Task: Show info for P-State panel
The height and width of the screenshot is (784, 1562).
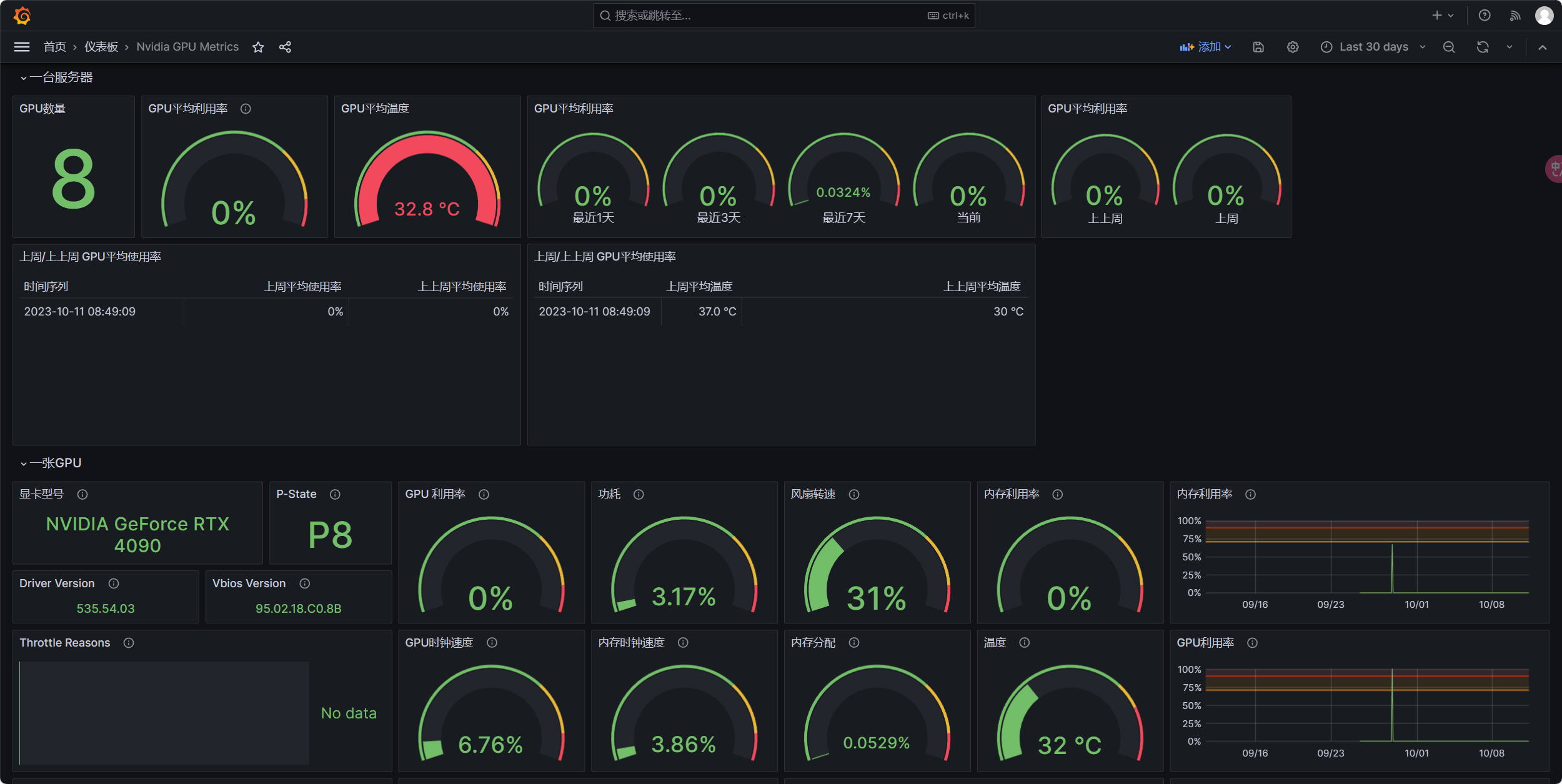Action: point(335,494)
